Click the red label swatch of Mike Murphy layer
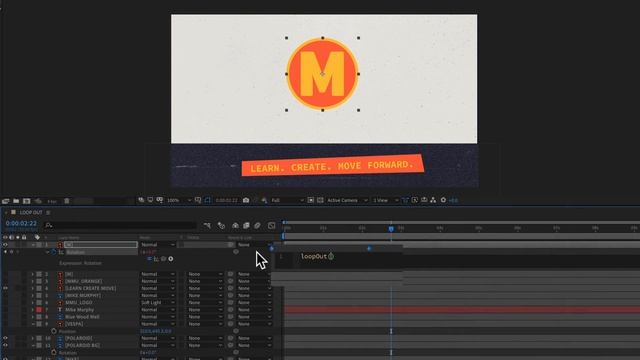This screenshot has width=640, height=360. [x=39, y=310]
